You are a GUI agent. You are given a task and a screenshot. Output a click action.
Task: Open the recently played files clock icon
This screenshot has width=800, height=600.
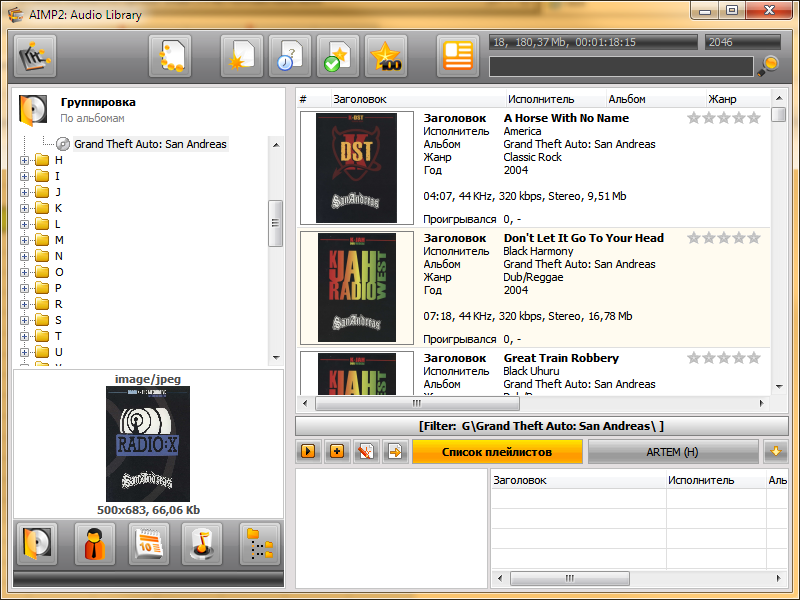coord(290,56)
